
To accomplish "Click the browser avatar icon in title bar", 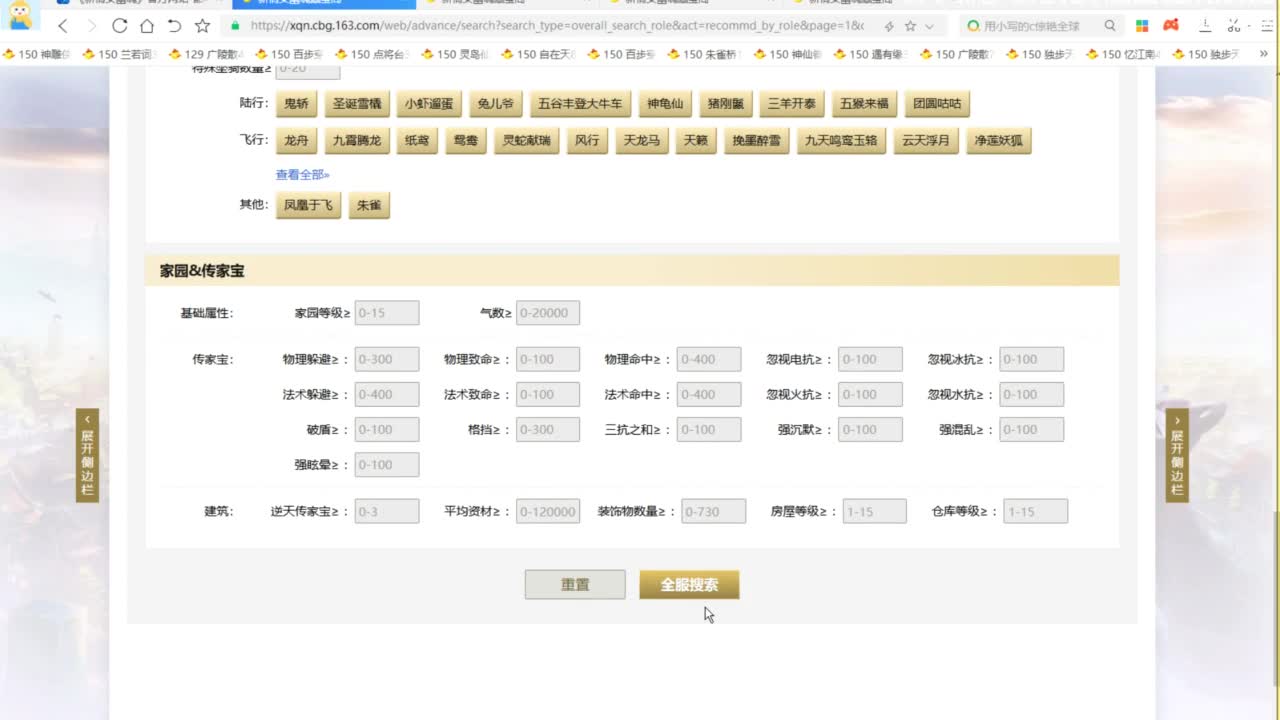I will pos(20,14).
